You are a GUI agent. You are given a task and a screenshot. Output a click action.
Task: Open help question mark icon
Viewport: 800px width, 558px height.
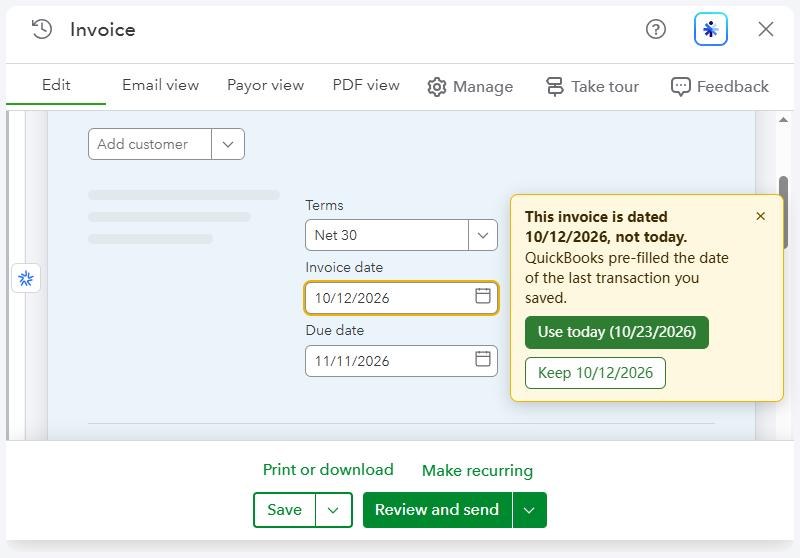tap(656, 29)
